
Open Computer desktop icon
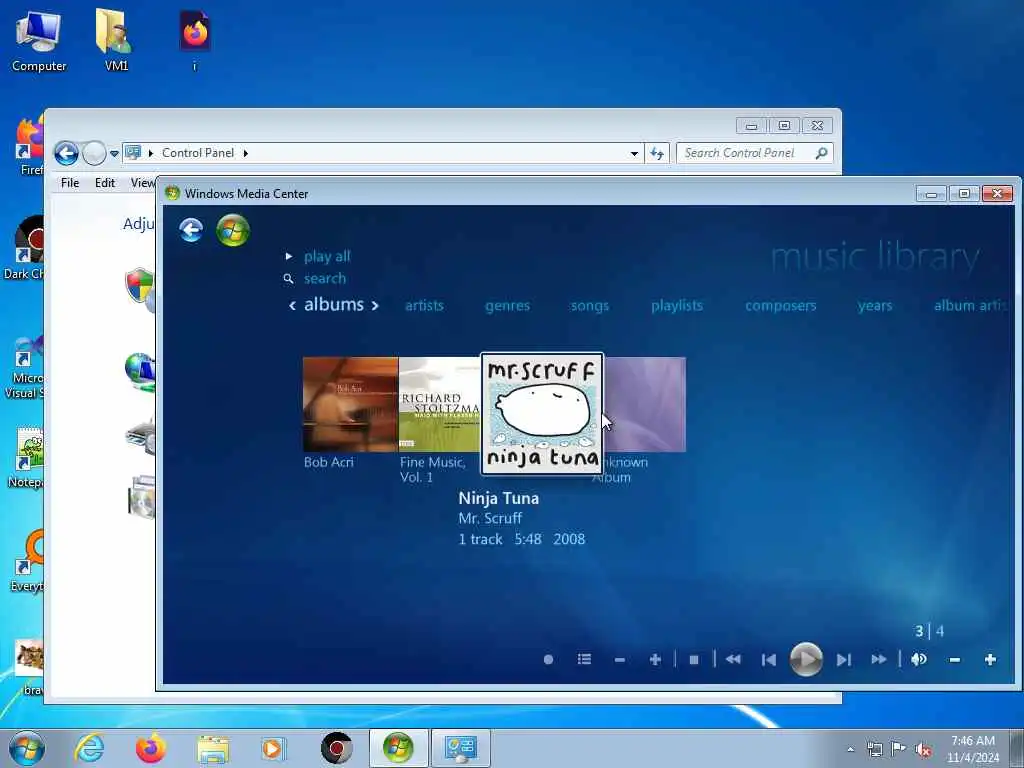click(39, 41)
